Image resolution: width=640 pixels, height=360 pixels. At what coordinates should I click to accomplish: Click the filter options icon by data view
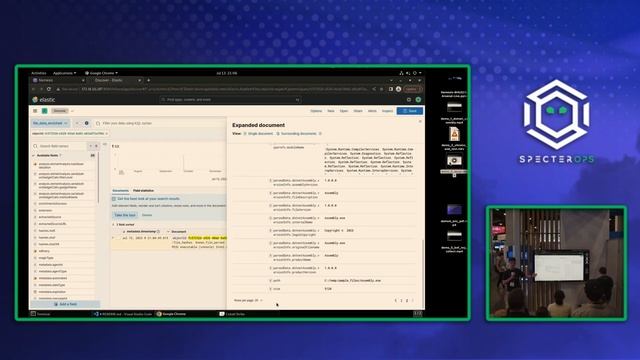pos(77,123)
